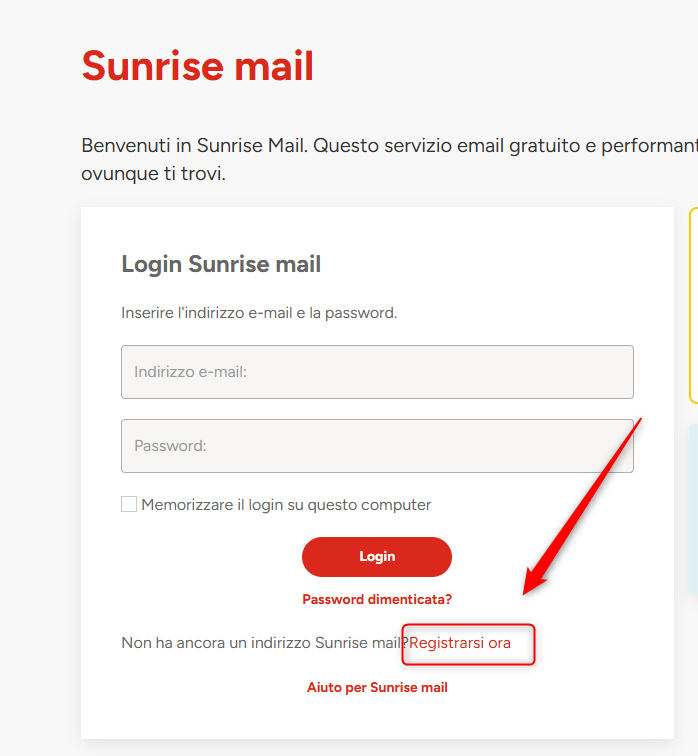Screen dimensions: 698x756
Task: Click the "ovunque ti trovi." text line
Action: click(x=153, y=174)
